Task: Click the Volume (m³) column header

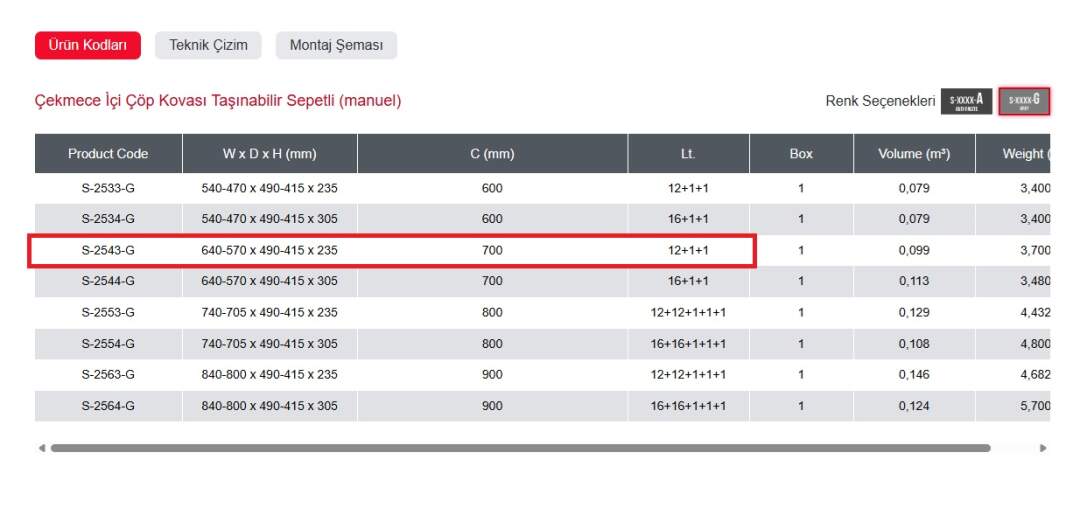Action: [913, 154]
